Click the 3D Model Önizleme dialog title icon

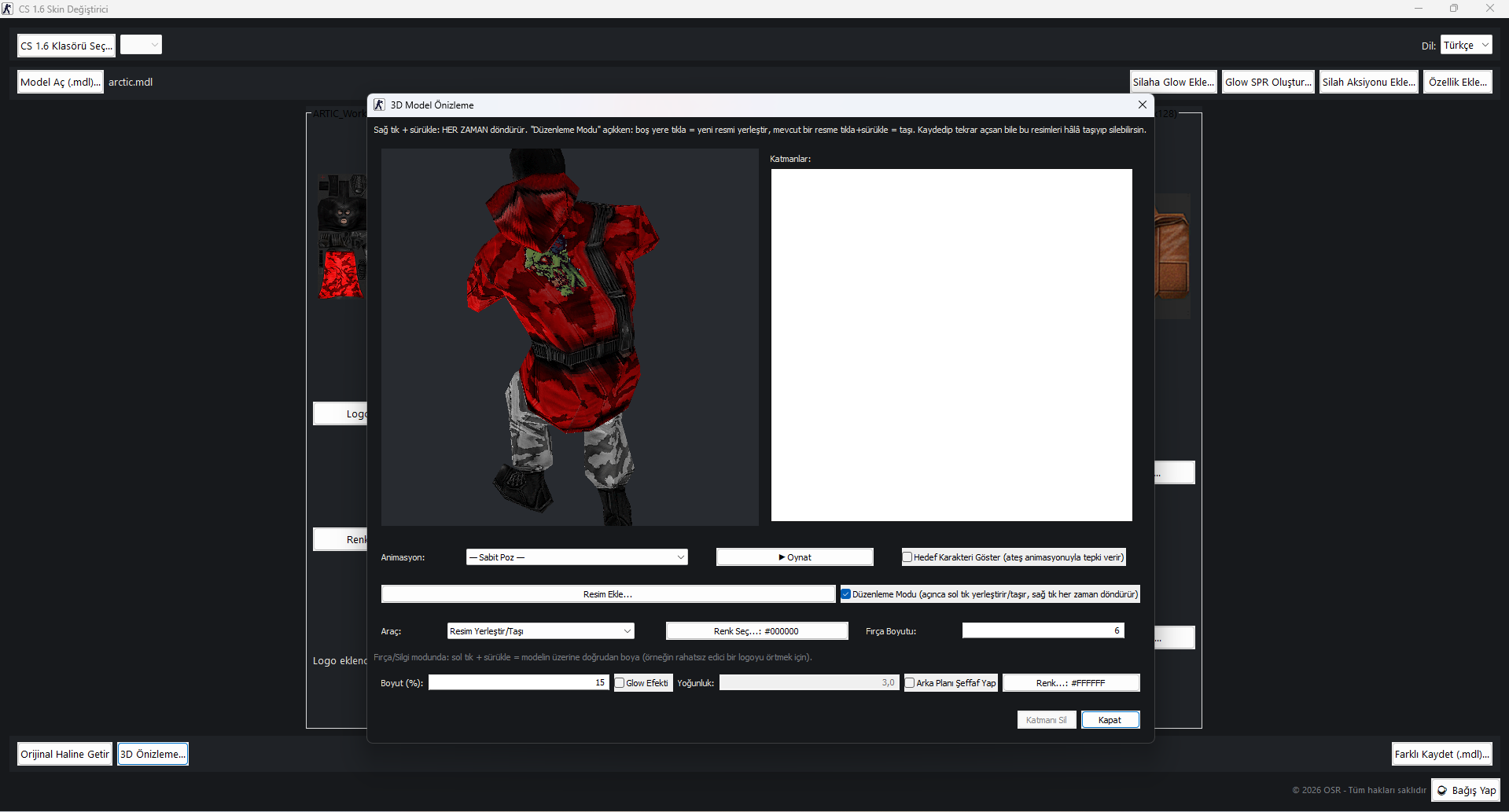(x=379, y=105)
